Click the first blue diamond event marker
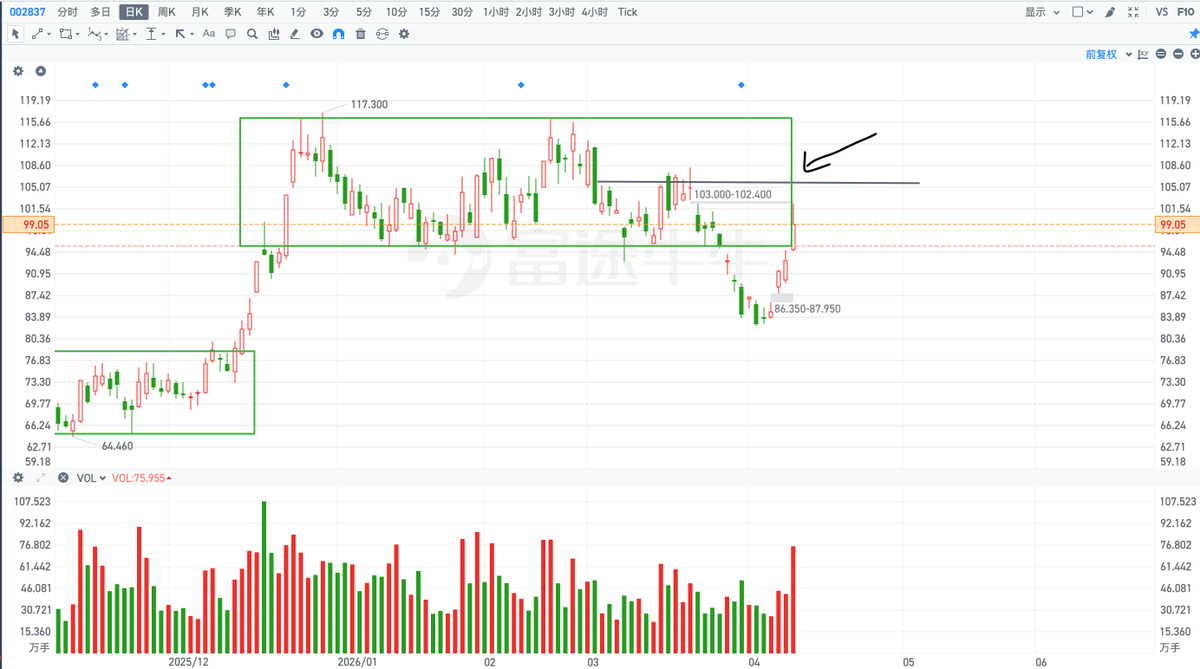The image size is (1200, 669). click(x=95, y=85)
